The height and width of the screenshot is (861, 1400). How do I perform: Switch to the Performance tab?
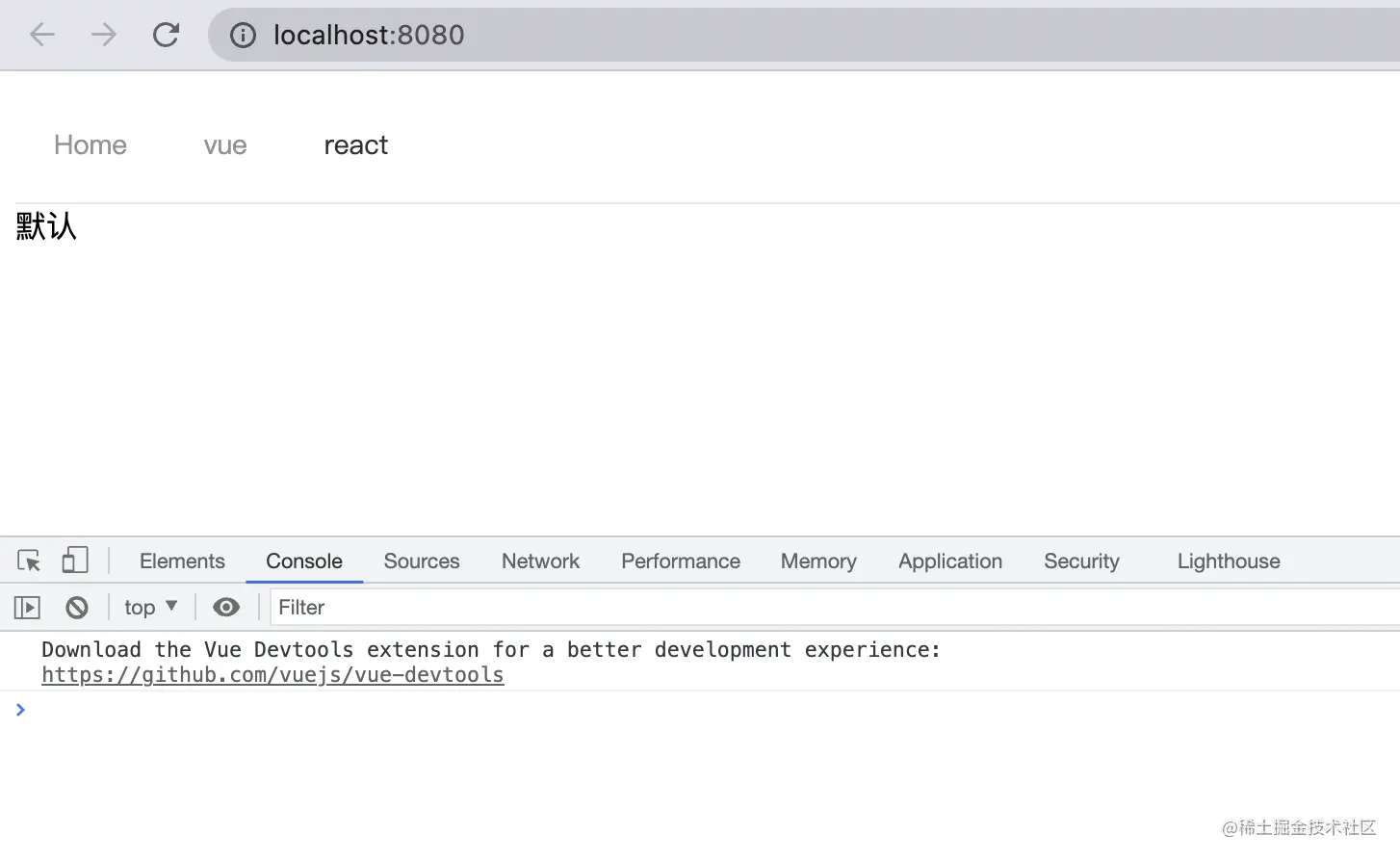[x=681, y=561]
